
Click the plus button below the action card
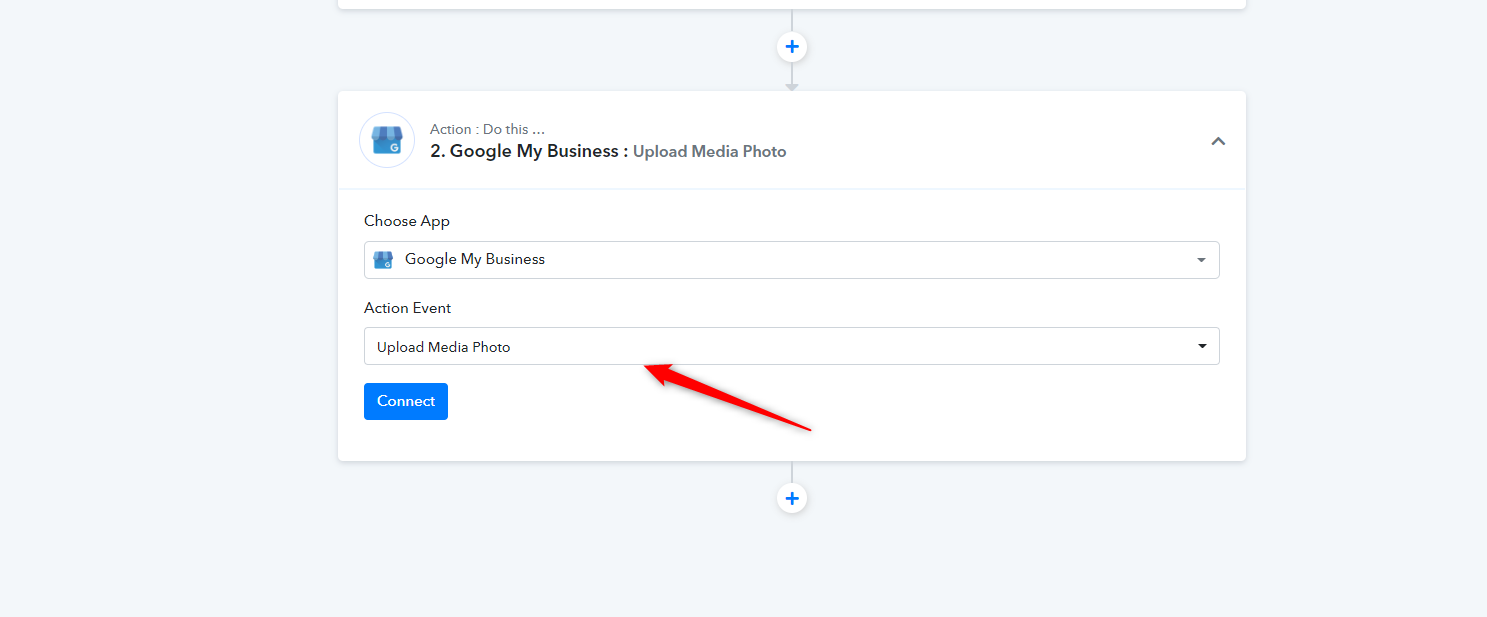point(792,498)
